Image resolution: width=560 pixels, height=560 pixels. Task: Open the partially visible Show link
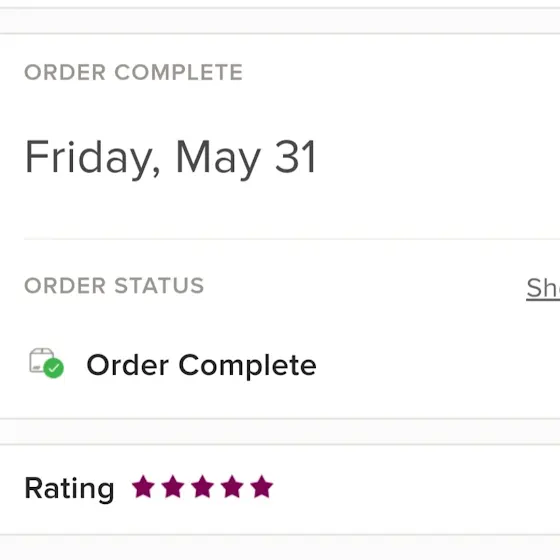click(543, 289)
